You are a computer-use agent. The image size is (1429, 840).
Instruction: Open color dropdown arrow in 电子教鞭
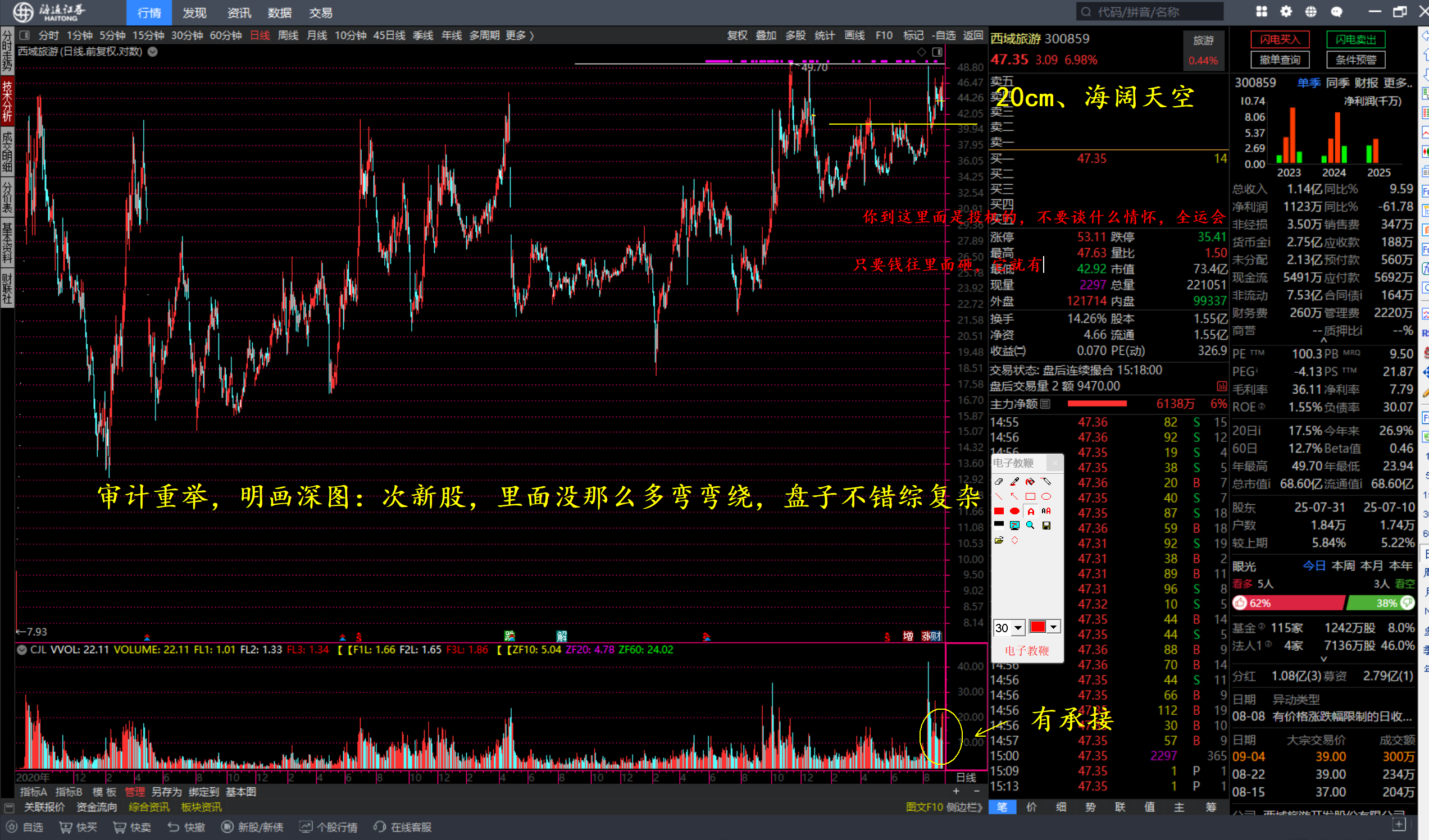pyautogui.click(x=1053, y=627)
